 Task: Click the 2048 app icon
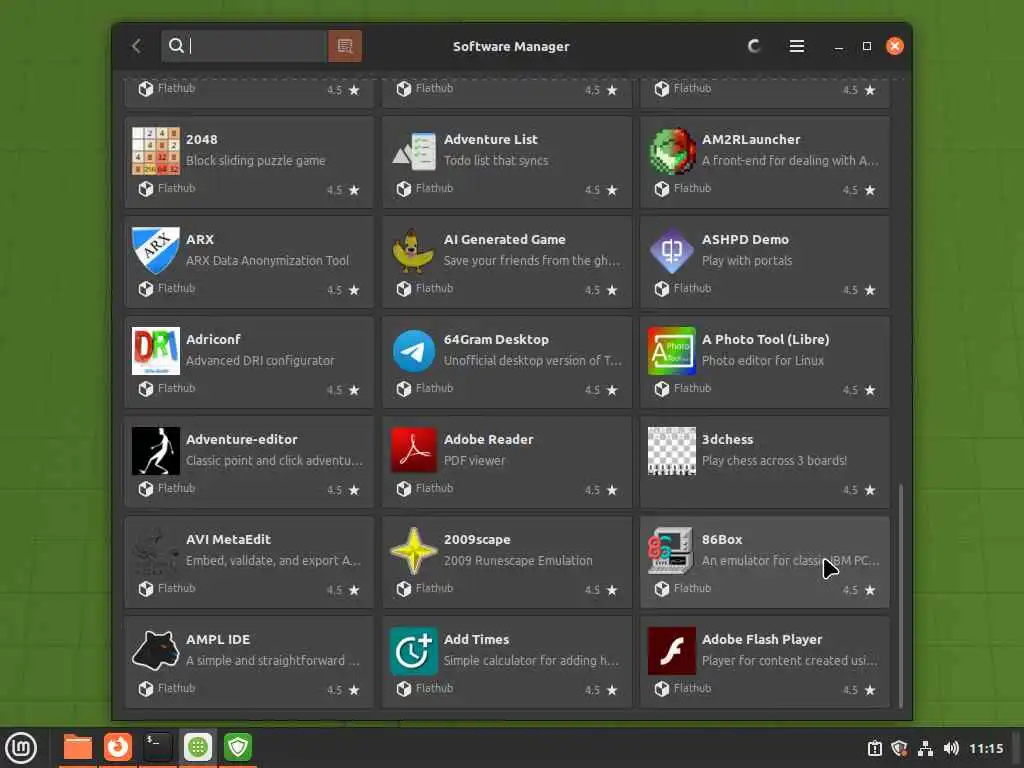[155, 151]
